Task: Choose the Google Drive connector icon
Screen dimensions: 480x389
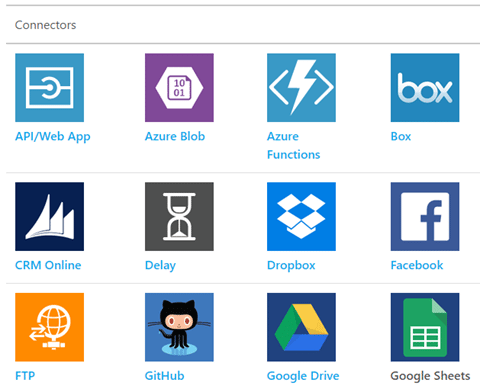Action: click(x=301, y=327)
